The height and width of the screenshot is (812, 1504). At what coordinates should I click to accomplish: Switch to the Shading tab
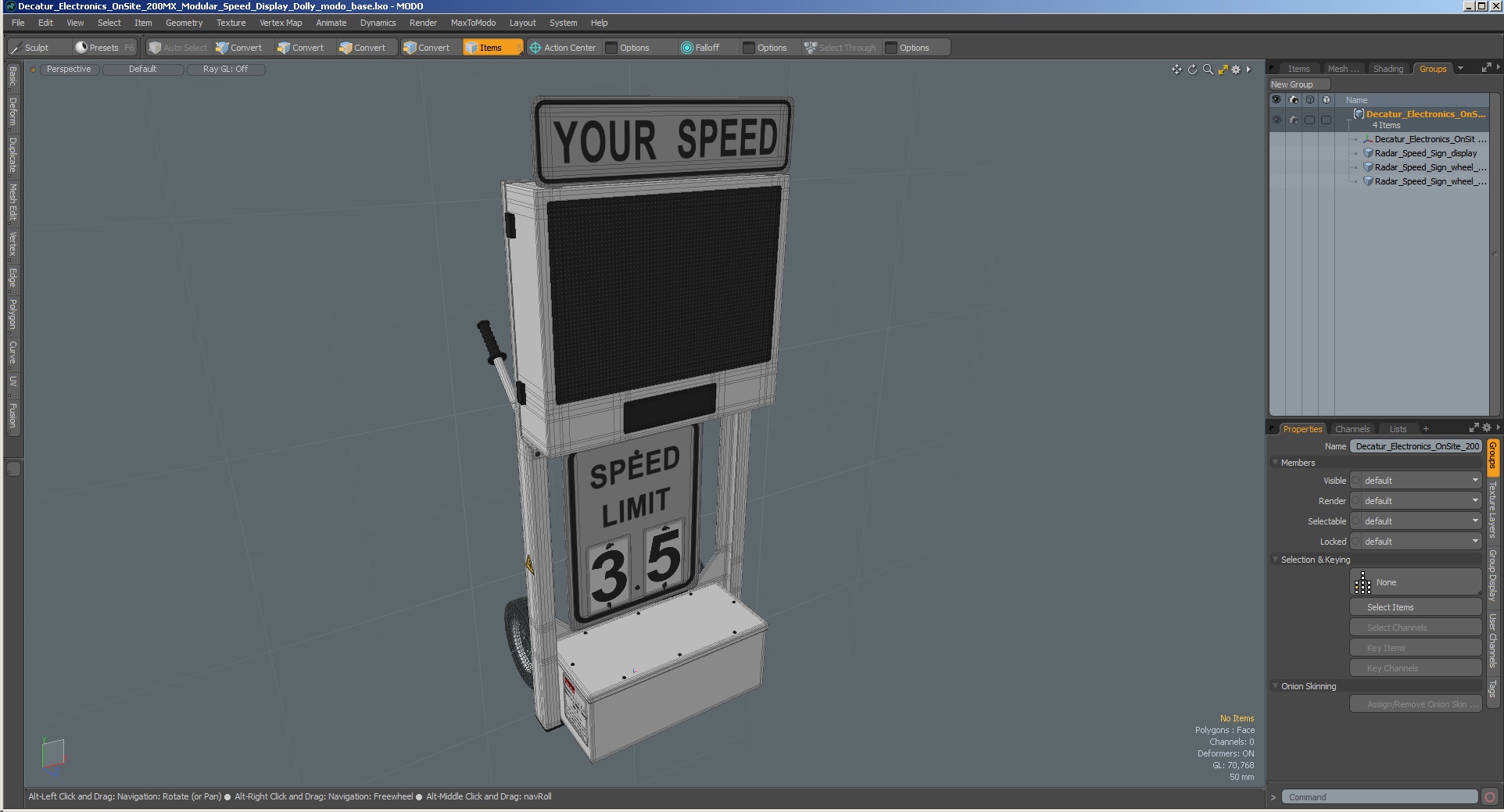(x=1388, y=69)
